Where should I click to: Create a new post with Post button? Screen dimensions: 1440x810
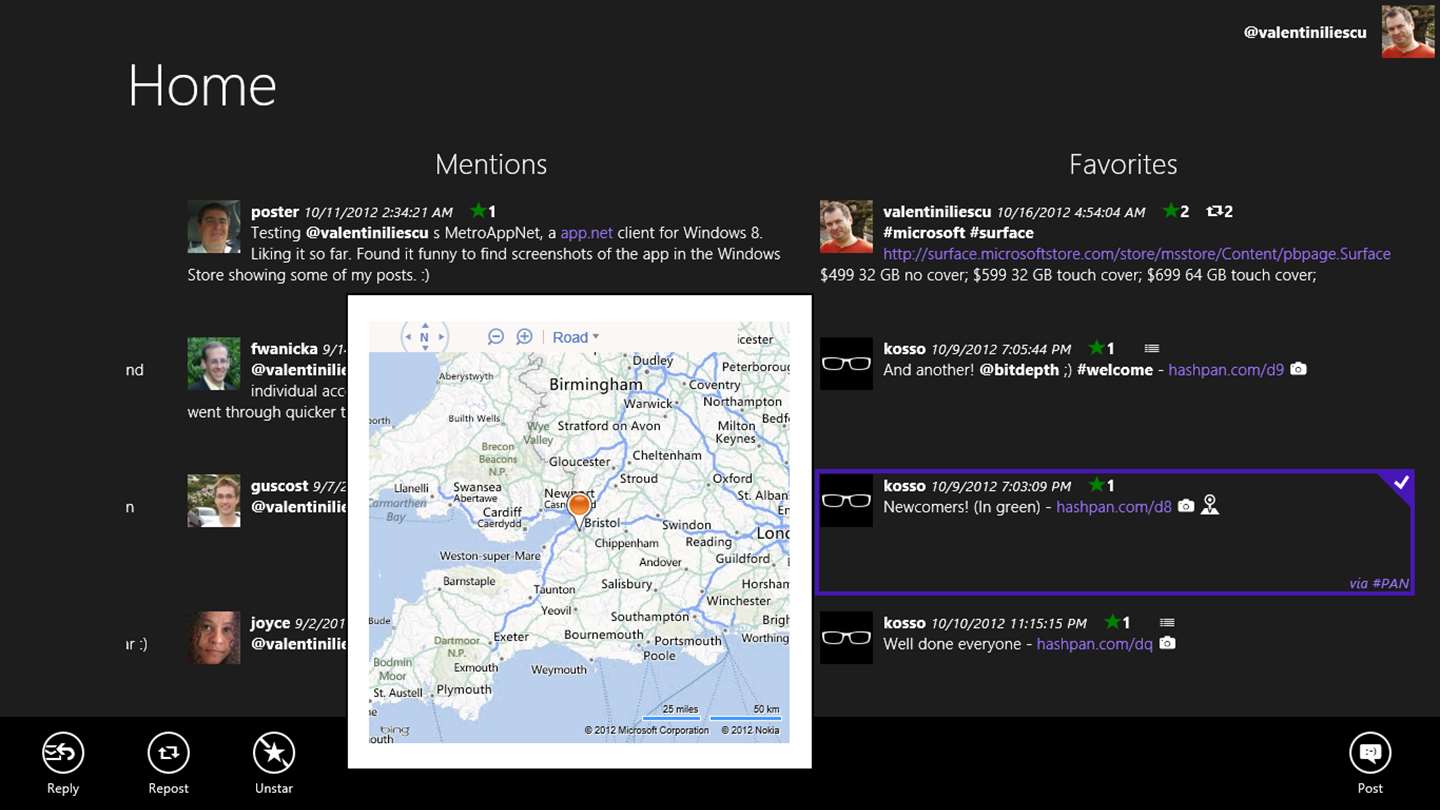click(x=1370, y=754)
